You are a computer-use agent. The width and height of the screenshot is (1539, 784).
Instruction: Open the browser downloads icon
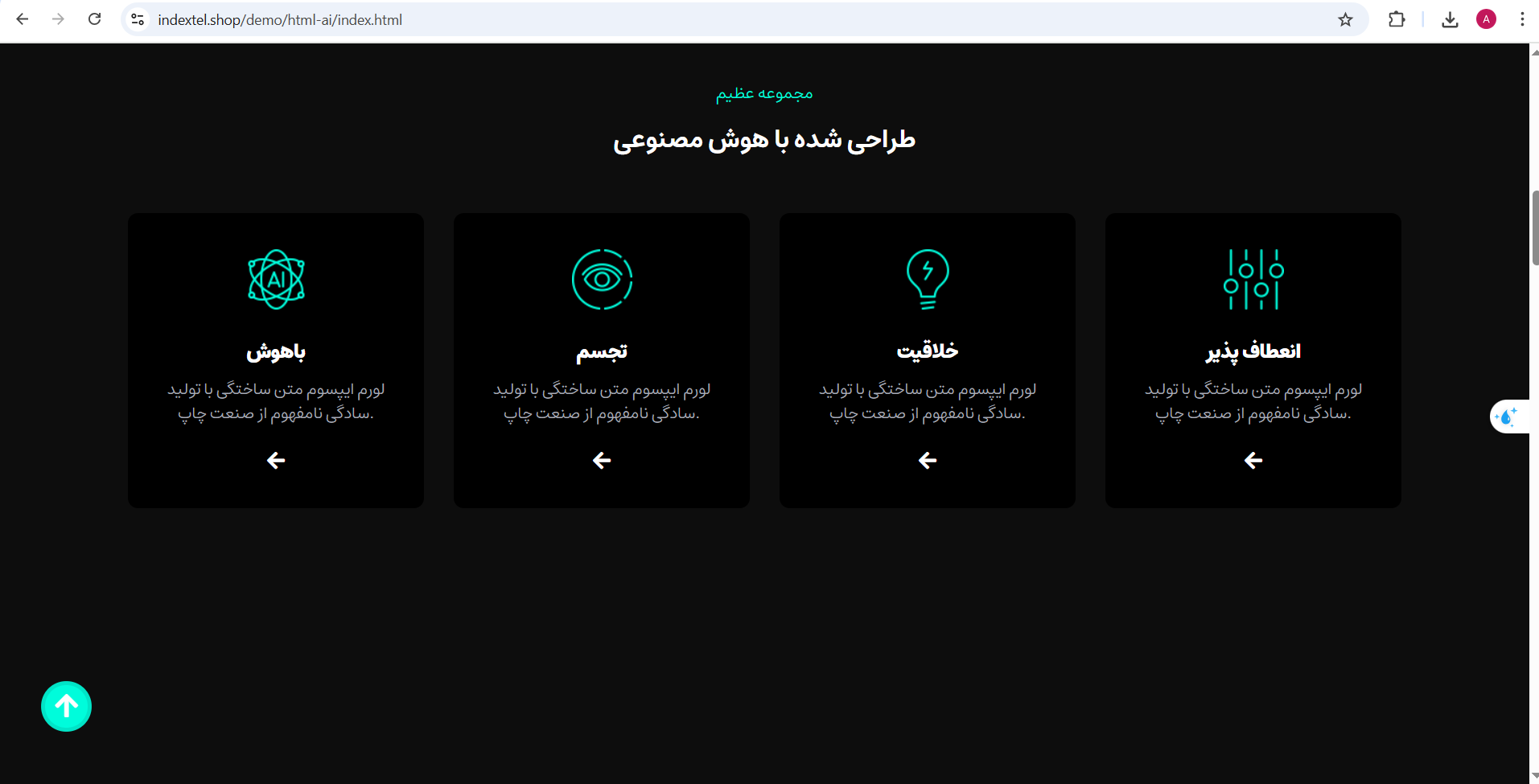coord(1450,20)
